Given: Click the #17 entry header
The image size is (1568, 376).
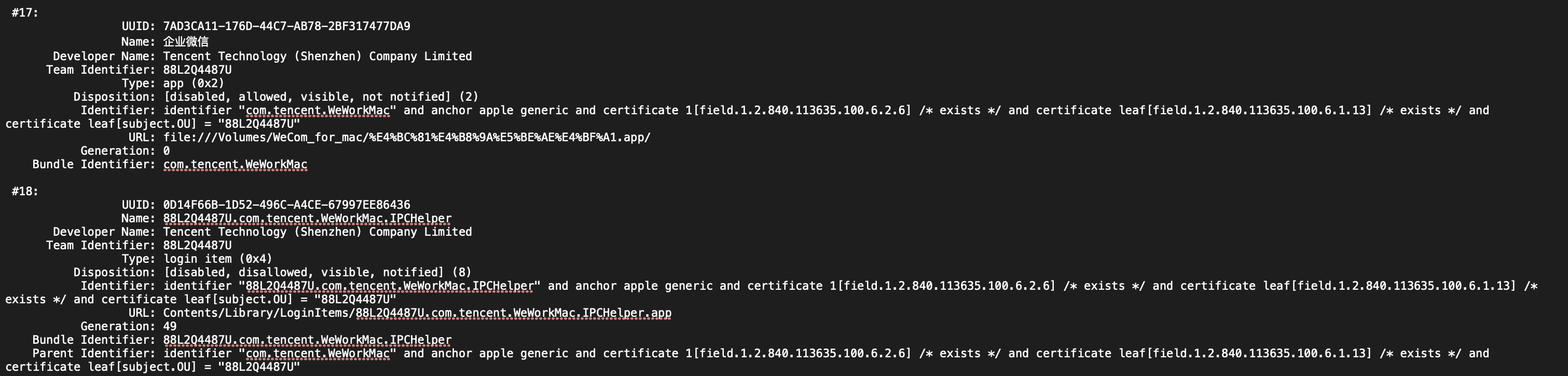Looking at the screenshot, I should point(25,13).
